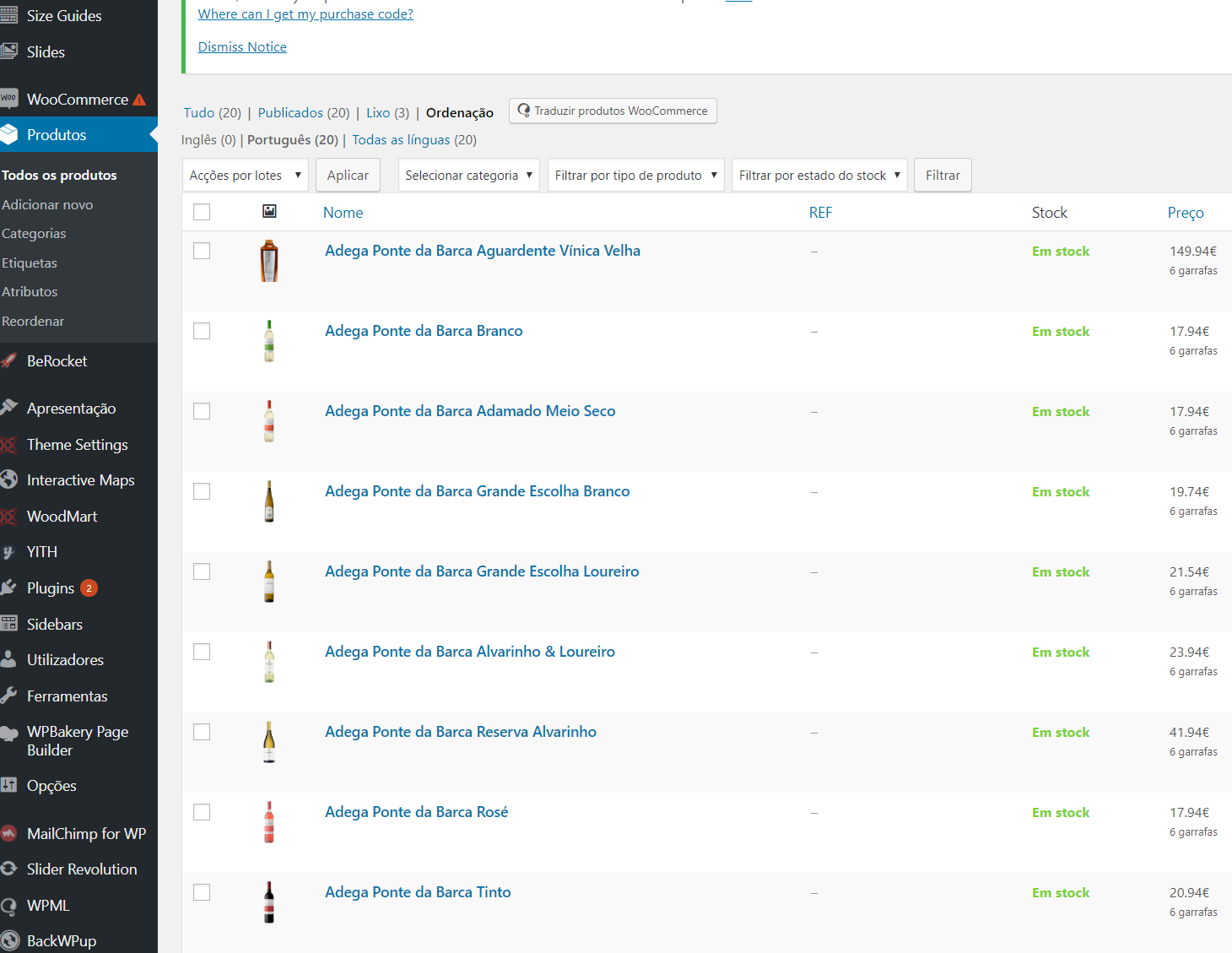The image size is (1232, 953).
Task: Click the WPML sidebar icon
Action: tap(9, 905)
